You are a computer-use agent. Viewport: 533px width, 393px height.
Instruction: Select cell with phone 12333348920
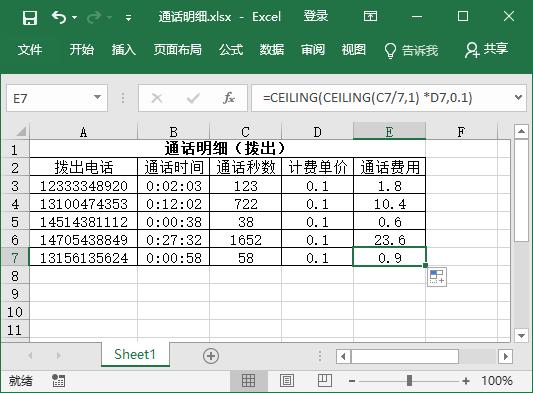(83, 186)
